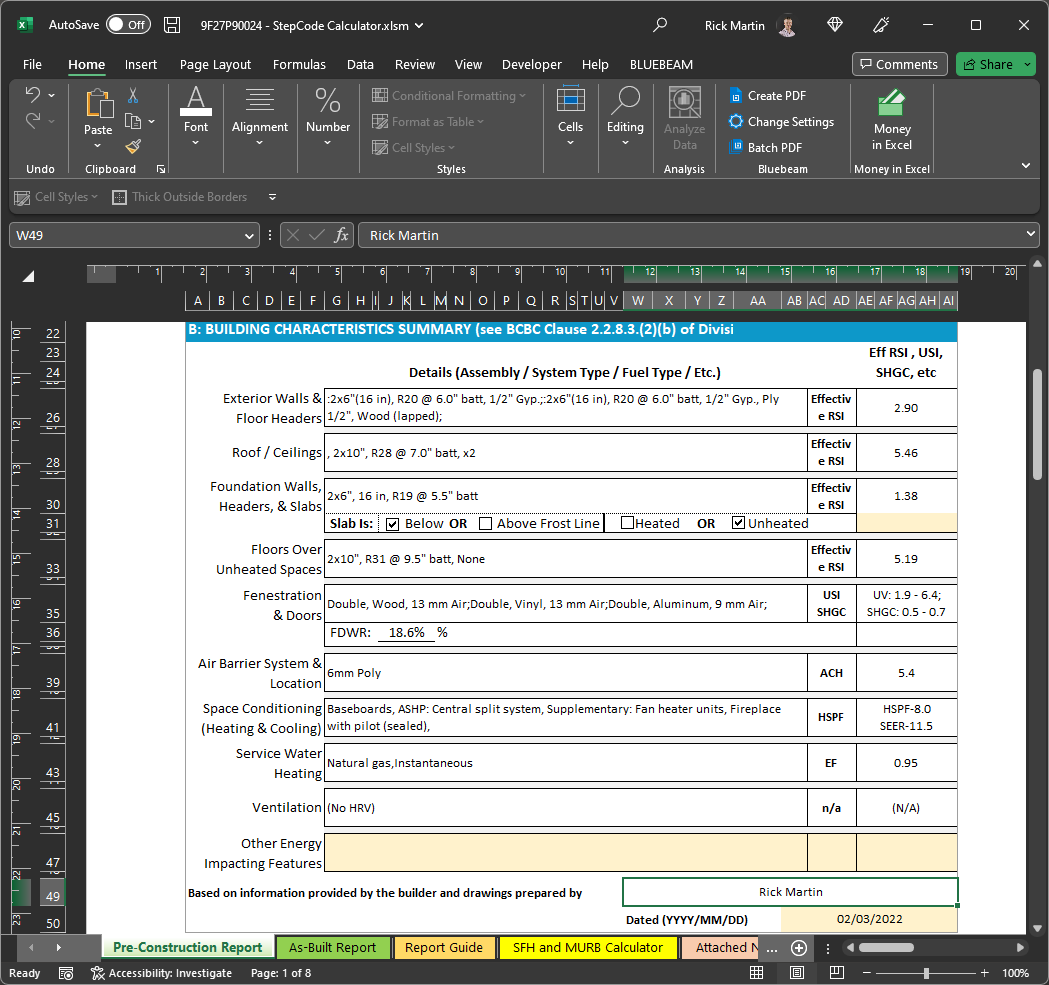Expand the Cells group dropdown
This screenshot has height=985, width=1049.
click(x=570, y=143)
